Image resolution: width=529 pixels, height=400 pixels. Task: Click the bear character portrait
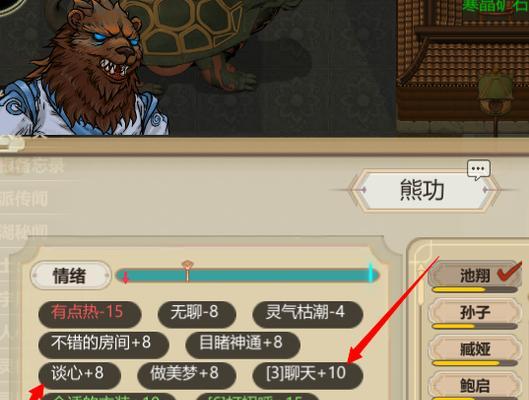coord(83,69)
